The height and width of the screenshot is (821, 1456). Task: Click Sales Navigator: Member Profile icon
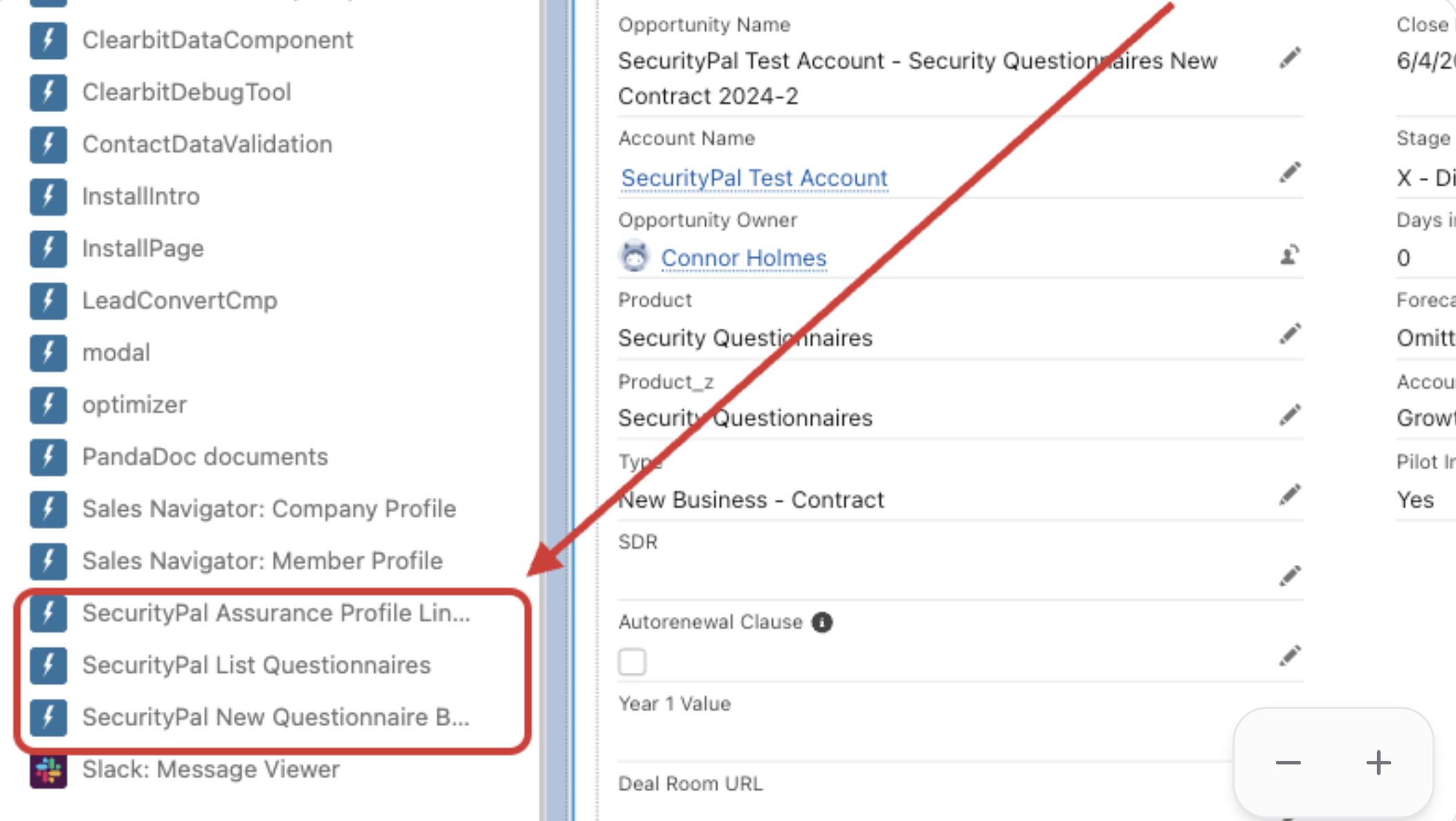point(48,561)
